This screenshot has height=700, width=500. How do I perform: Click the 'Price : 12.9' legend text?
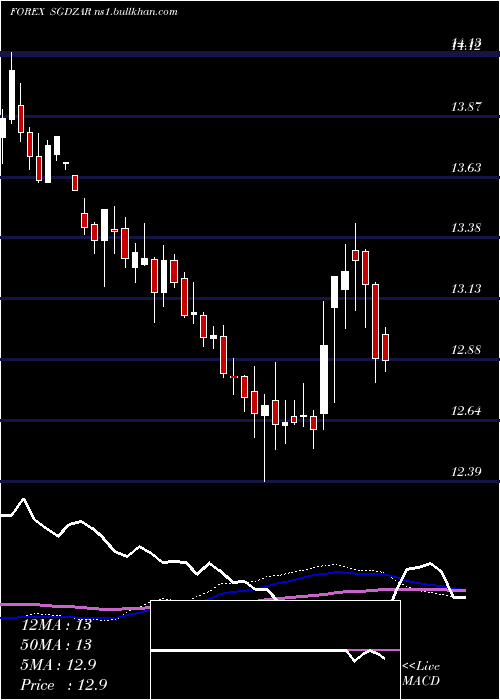pyautogui.click(x=63, y=685)
